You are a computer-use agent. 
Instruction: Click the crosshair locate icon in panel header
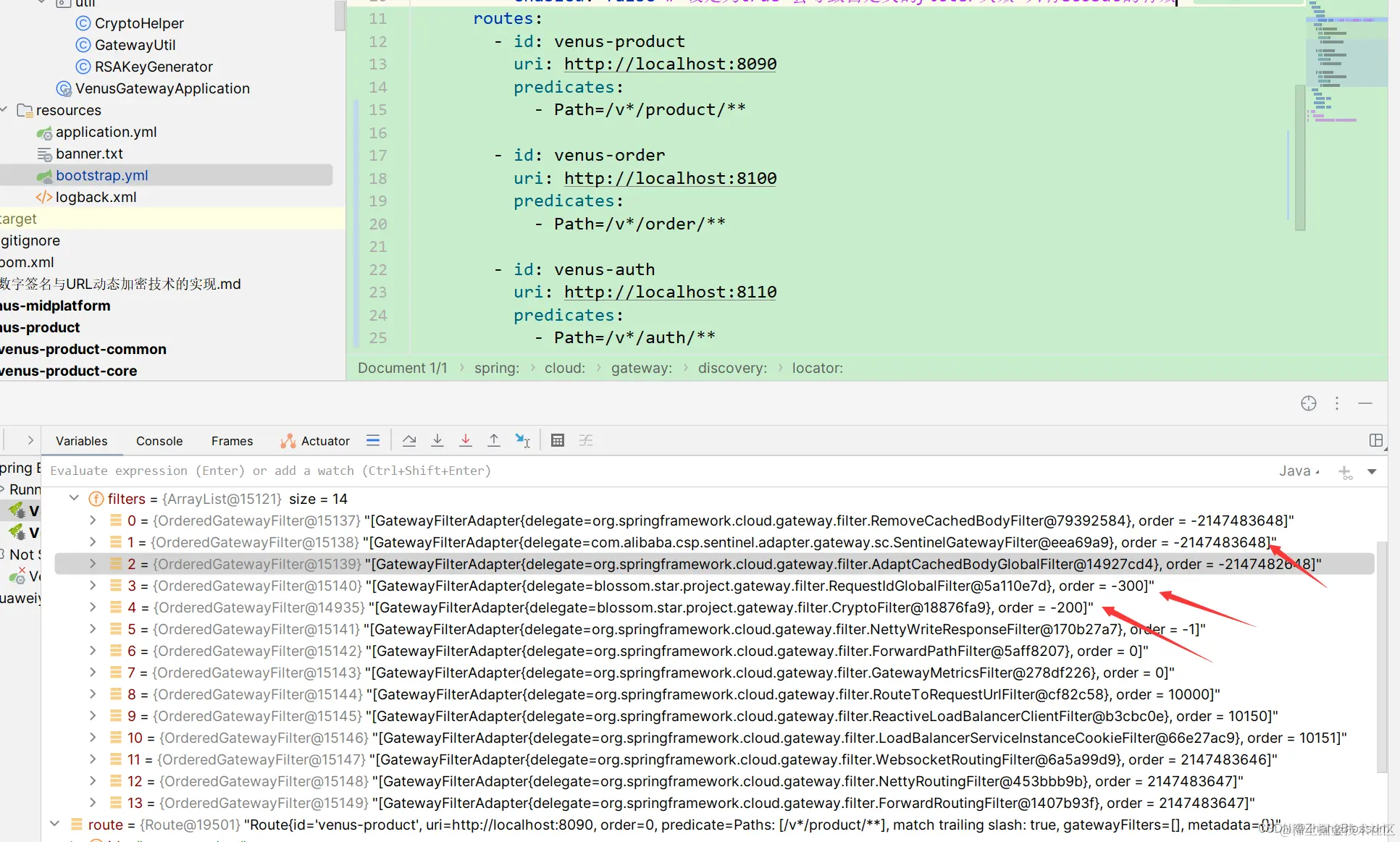1308,403
